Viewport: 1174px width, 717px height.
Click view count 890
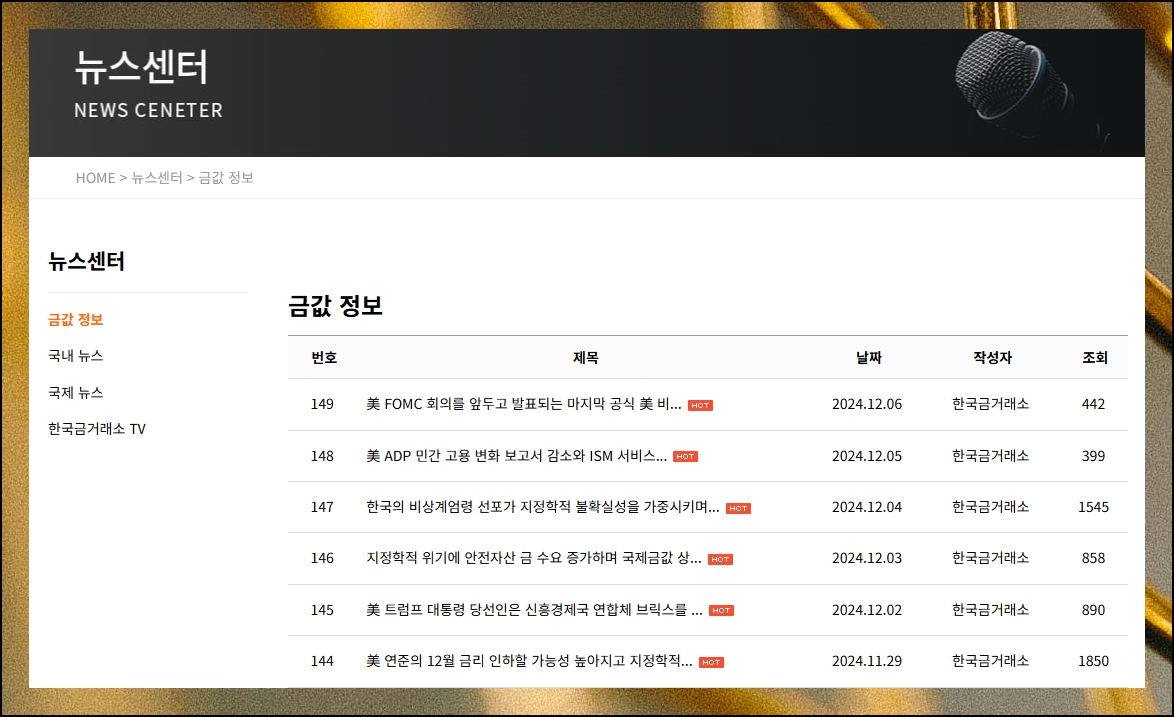[x=1093, y=610]
